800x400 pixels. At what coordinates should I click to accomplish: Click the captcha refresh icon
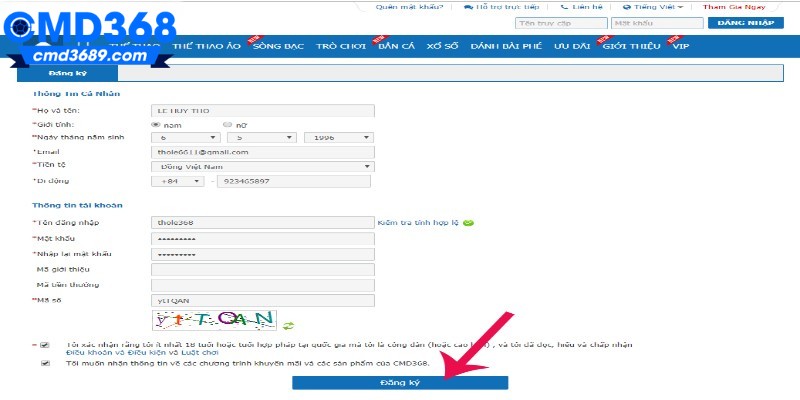(289, 323)
